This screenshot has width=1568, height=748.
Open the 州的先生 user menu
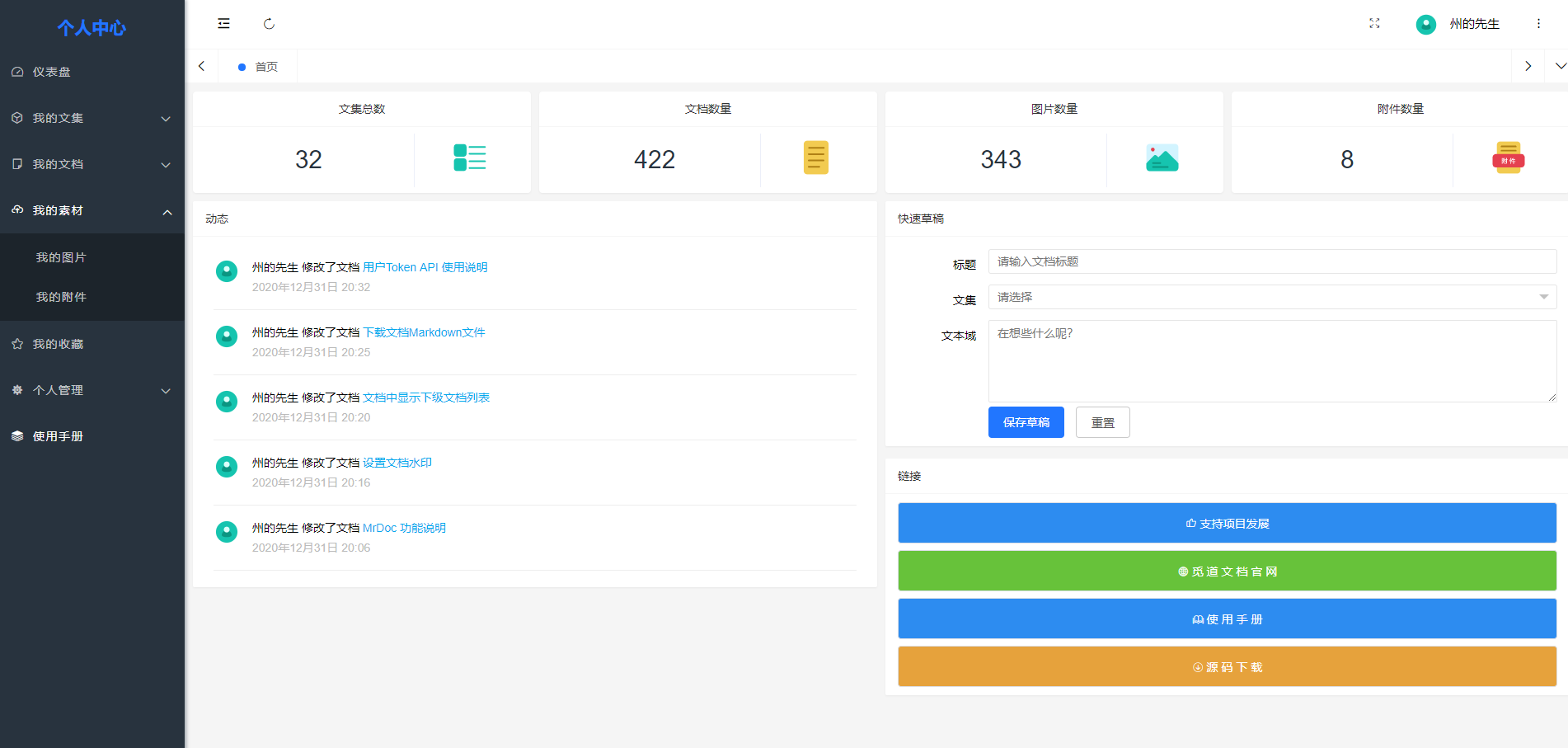pyautogui.click(x=1474, y=24)
